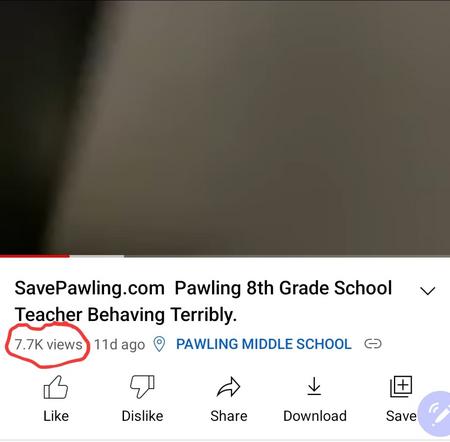Click the 'Share' text label
The width and height of the screenshot is (450, 442).
pyautogui.click(x=229, y=416)
